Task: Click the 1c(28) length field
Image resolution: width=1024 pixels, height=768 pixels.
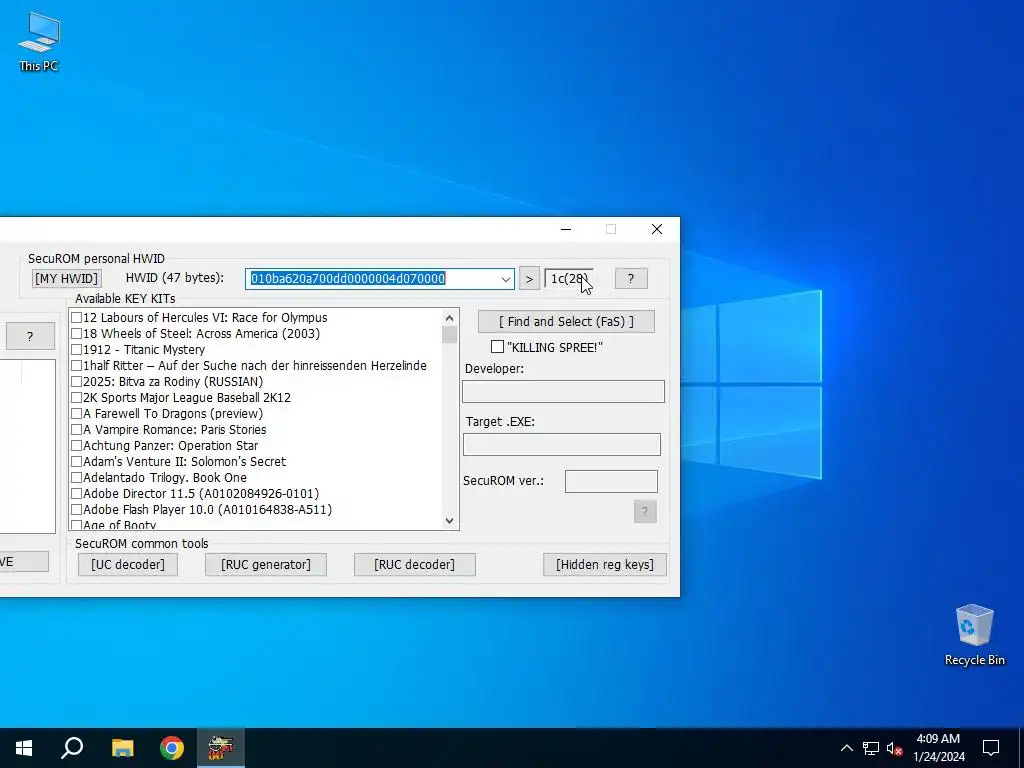Action: [569, 279]
